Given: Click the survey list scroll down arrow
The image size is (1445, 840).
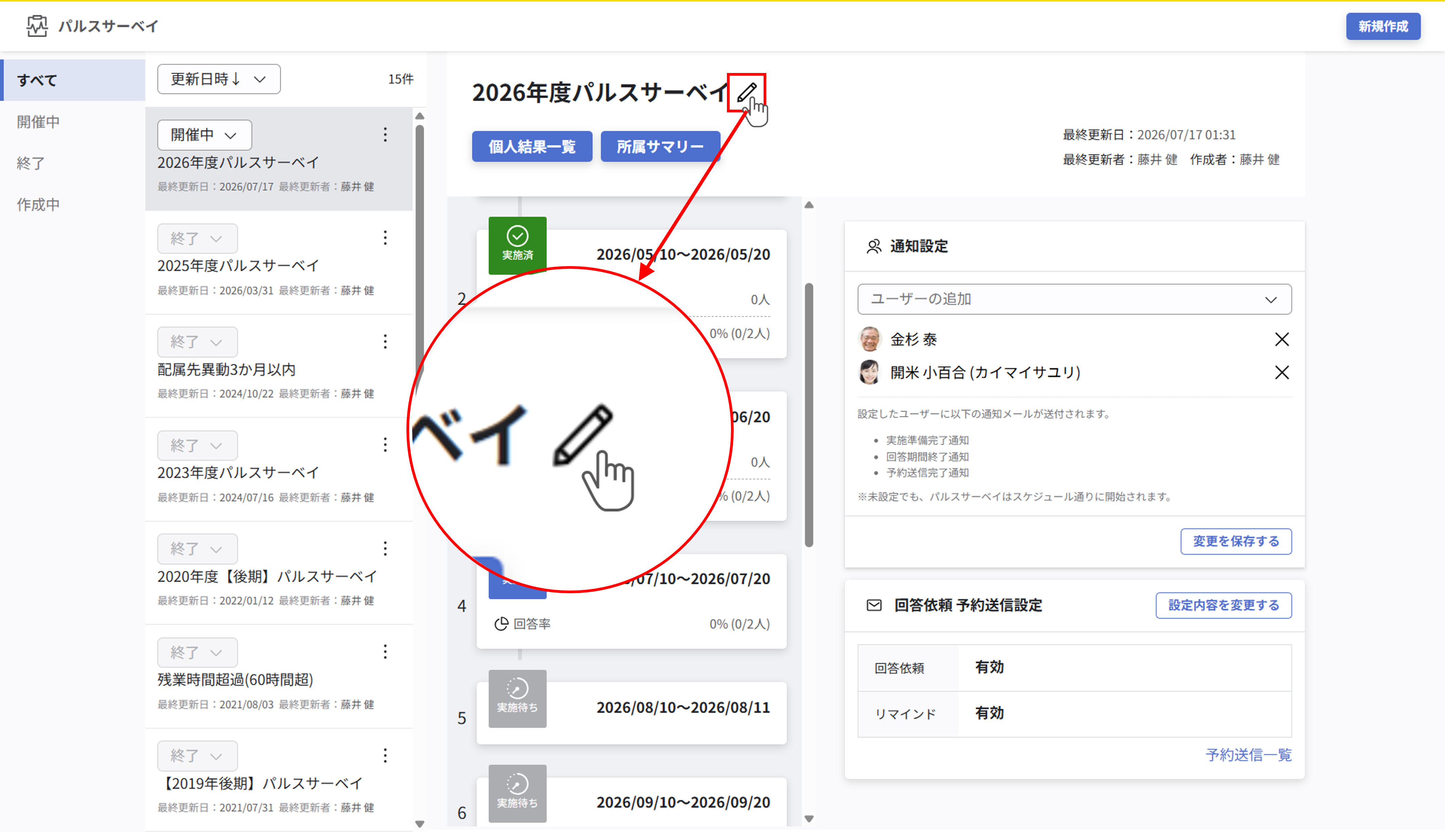Looking at the screenshot, I should (x=420, y=824).
